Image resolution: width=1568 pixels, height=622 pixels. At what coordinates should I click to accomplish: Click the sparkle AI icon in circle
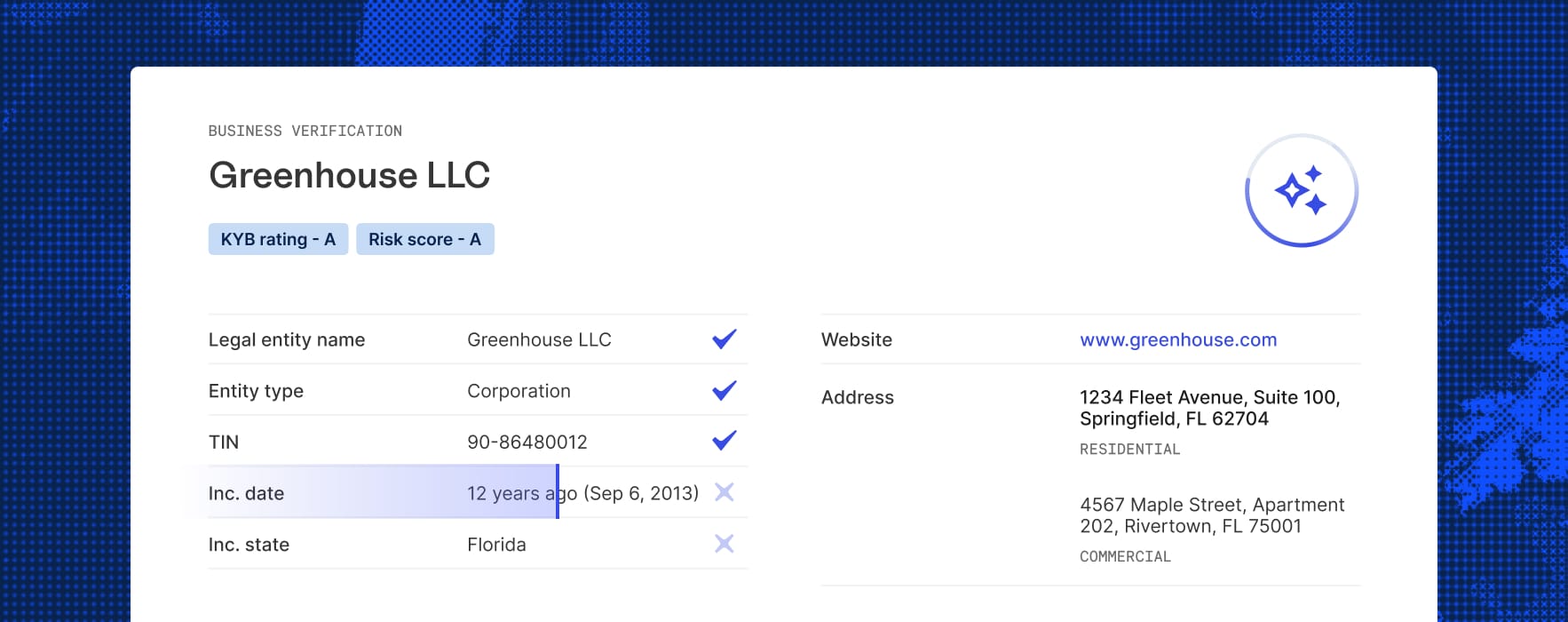click(x=1302, y=191)
